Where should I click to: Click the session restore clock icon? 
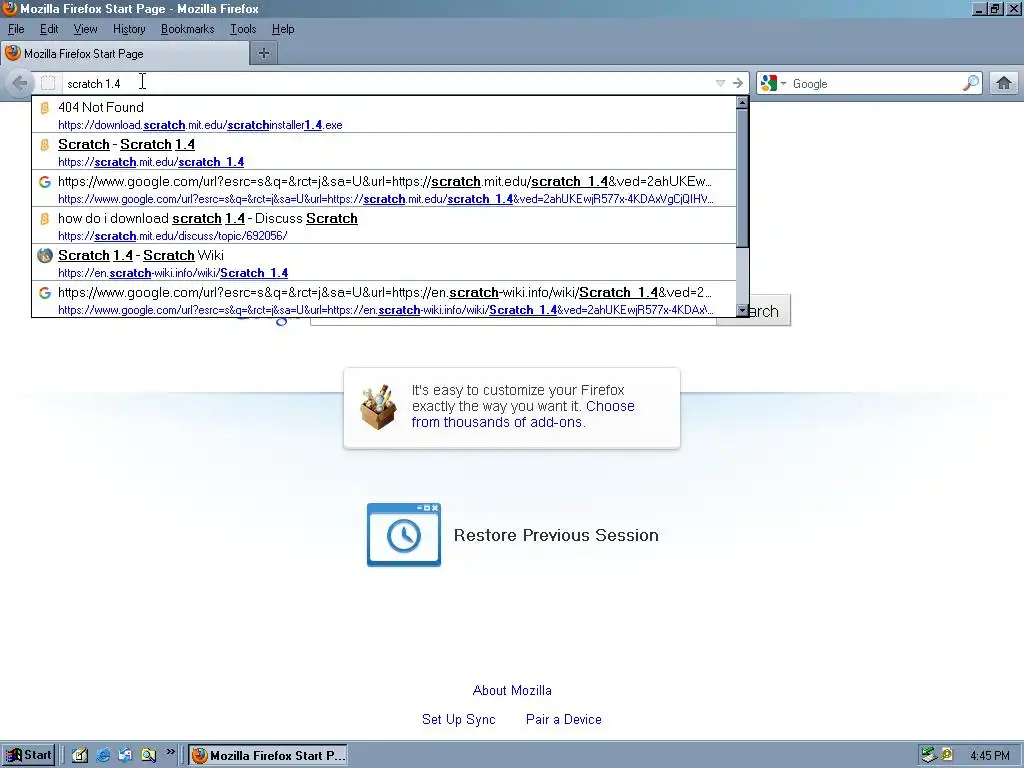[x=404, y=535]
